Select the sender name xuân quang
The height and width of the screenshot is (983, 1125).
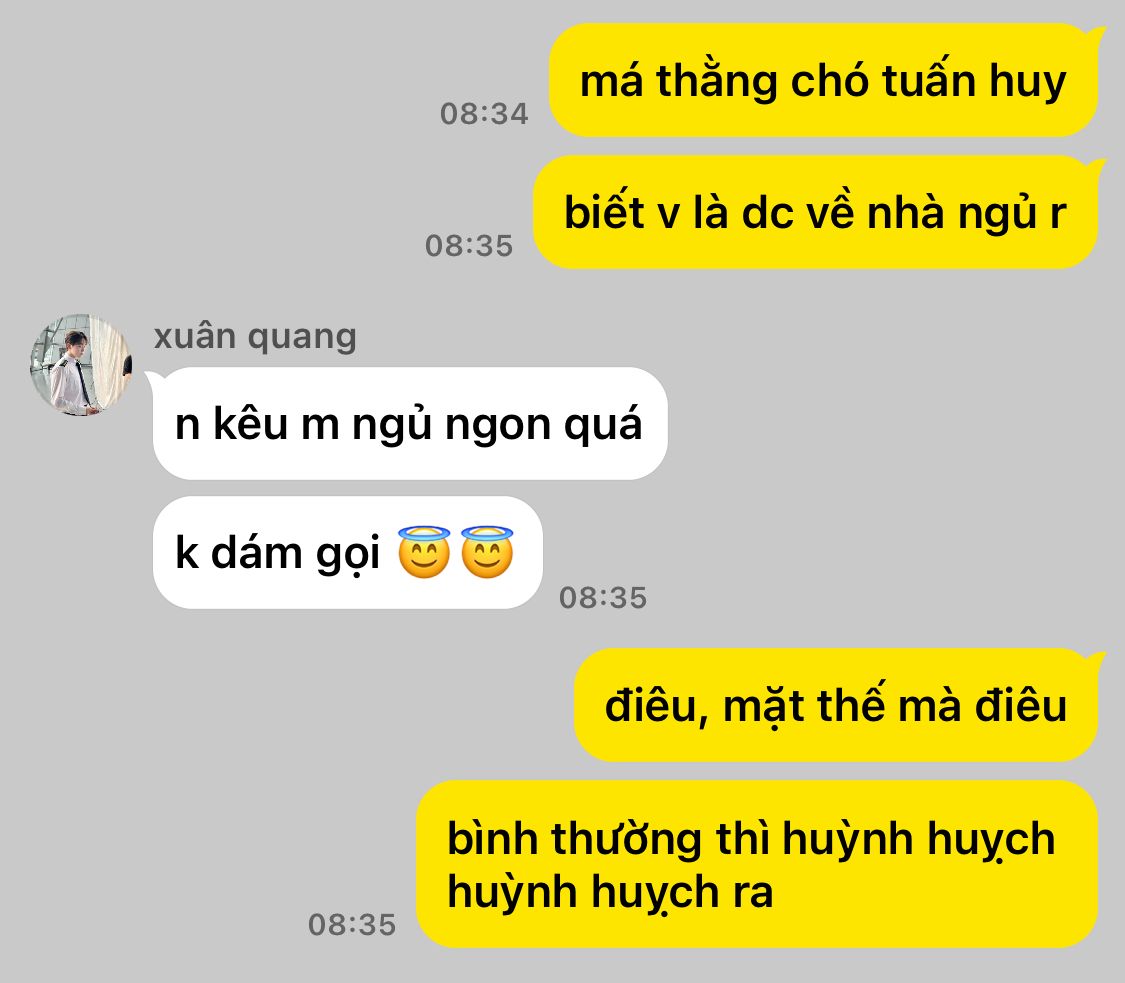tap(255, 337)
